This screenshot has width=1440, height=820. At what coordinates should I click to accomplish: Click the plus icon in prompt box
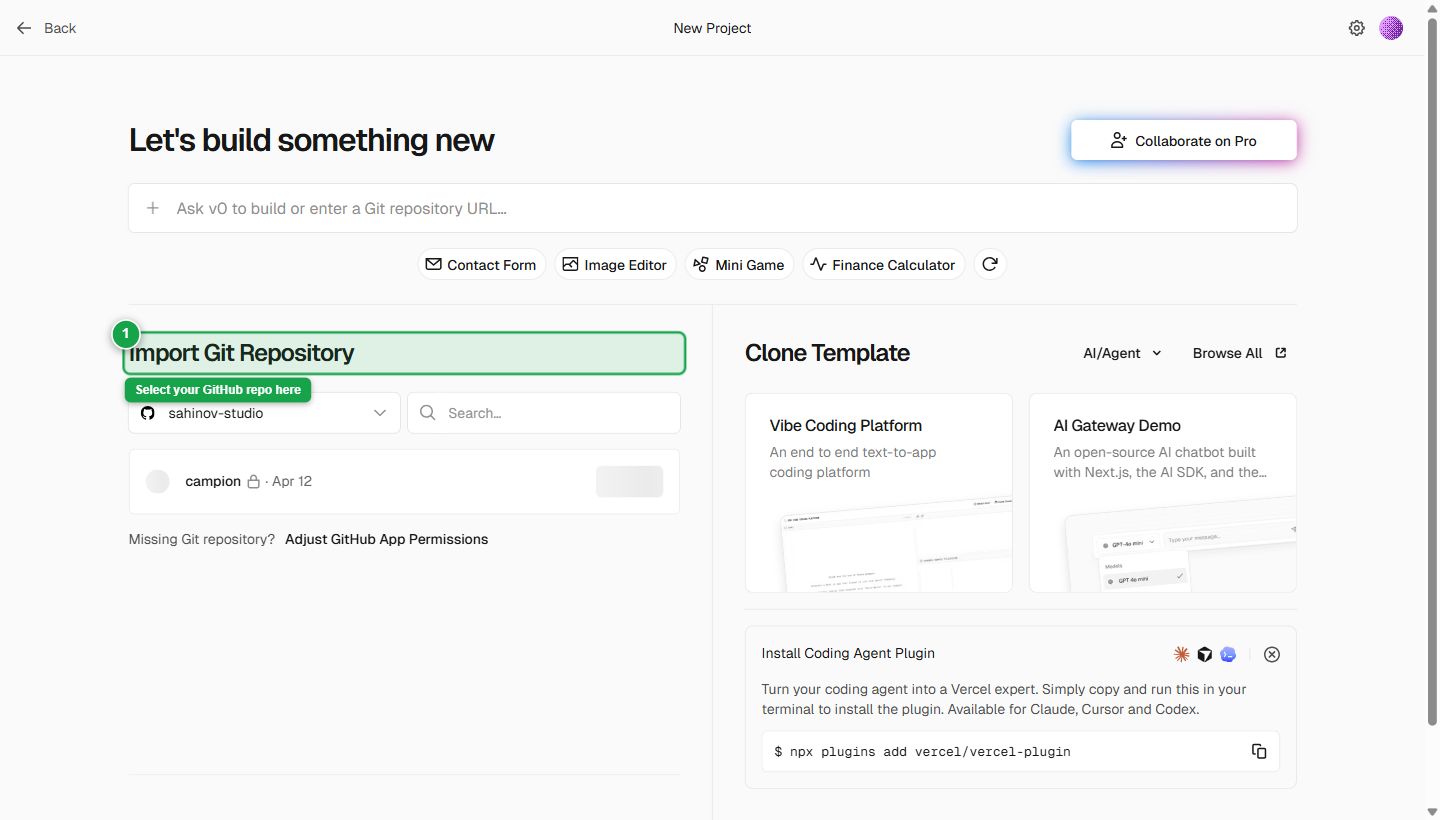pyautogui.click(x=153, y=208)
